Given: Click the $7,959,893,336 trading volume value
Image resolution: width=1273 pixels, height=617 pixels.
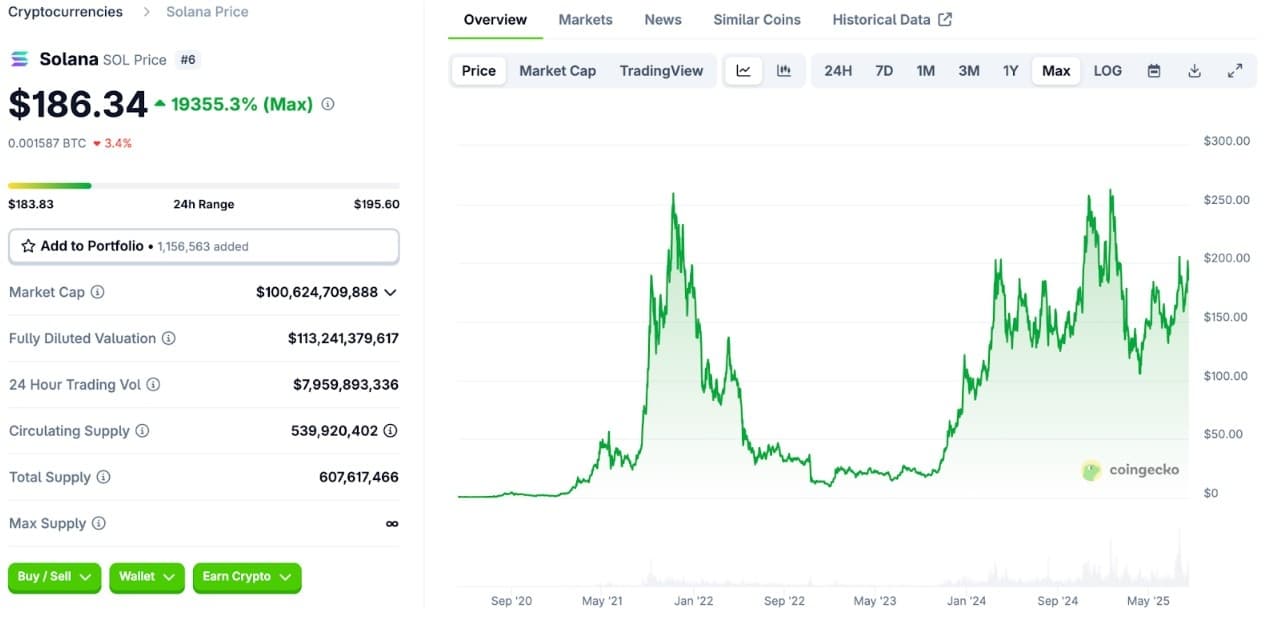Looking at the screenshot, I should point(346,384).
